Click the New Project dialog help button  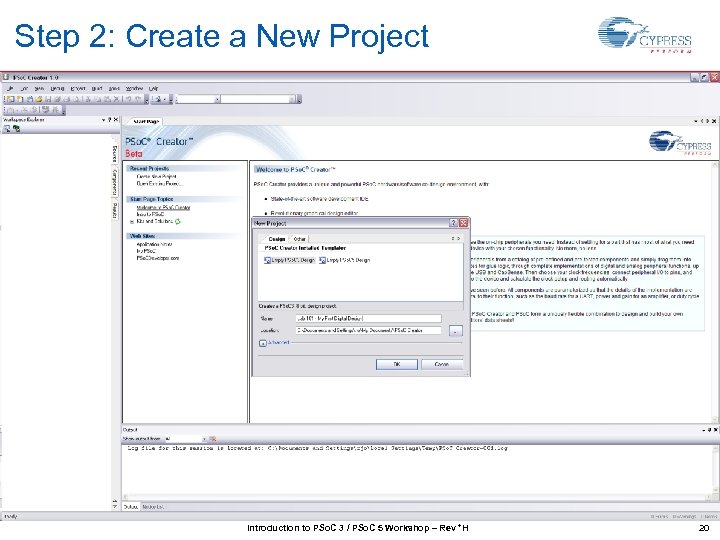[x=453, y=223]
